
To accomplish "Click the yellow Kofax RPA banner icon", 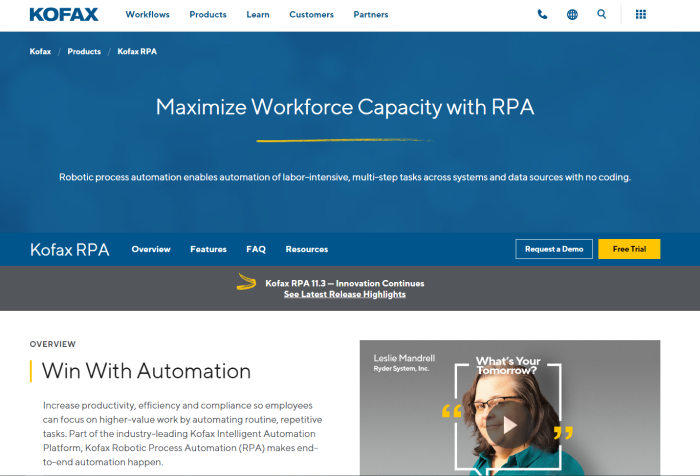I will tap(246, 283).
